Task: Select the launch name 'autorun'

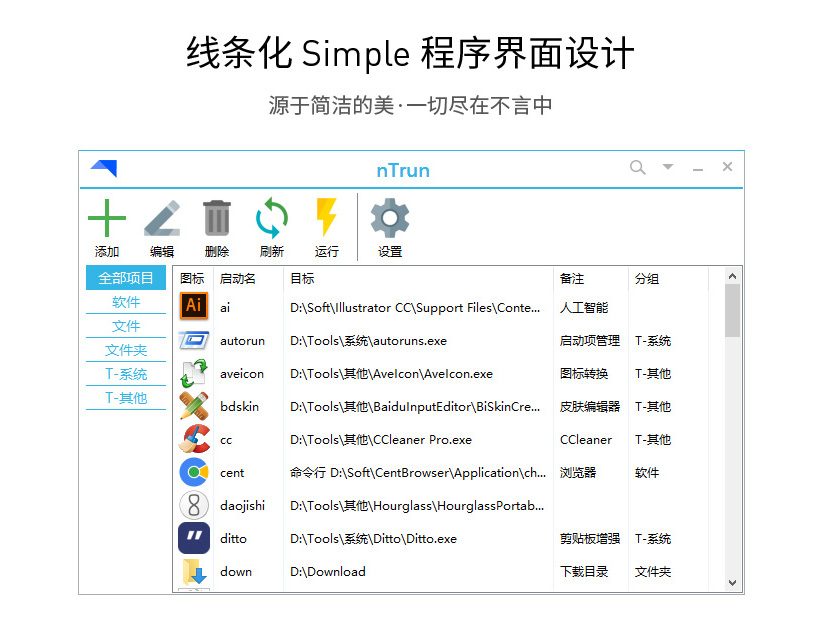Action: click(x=243, y=341)
